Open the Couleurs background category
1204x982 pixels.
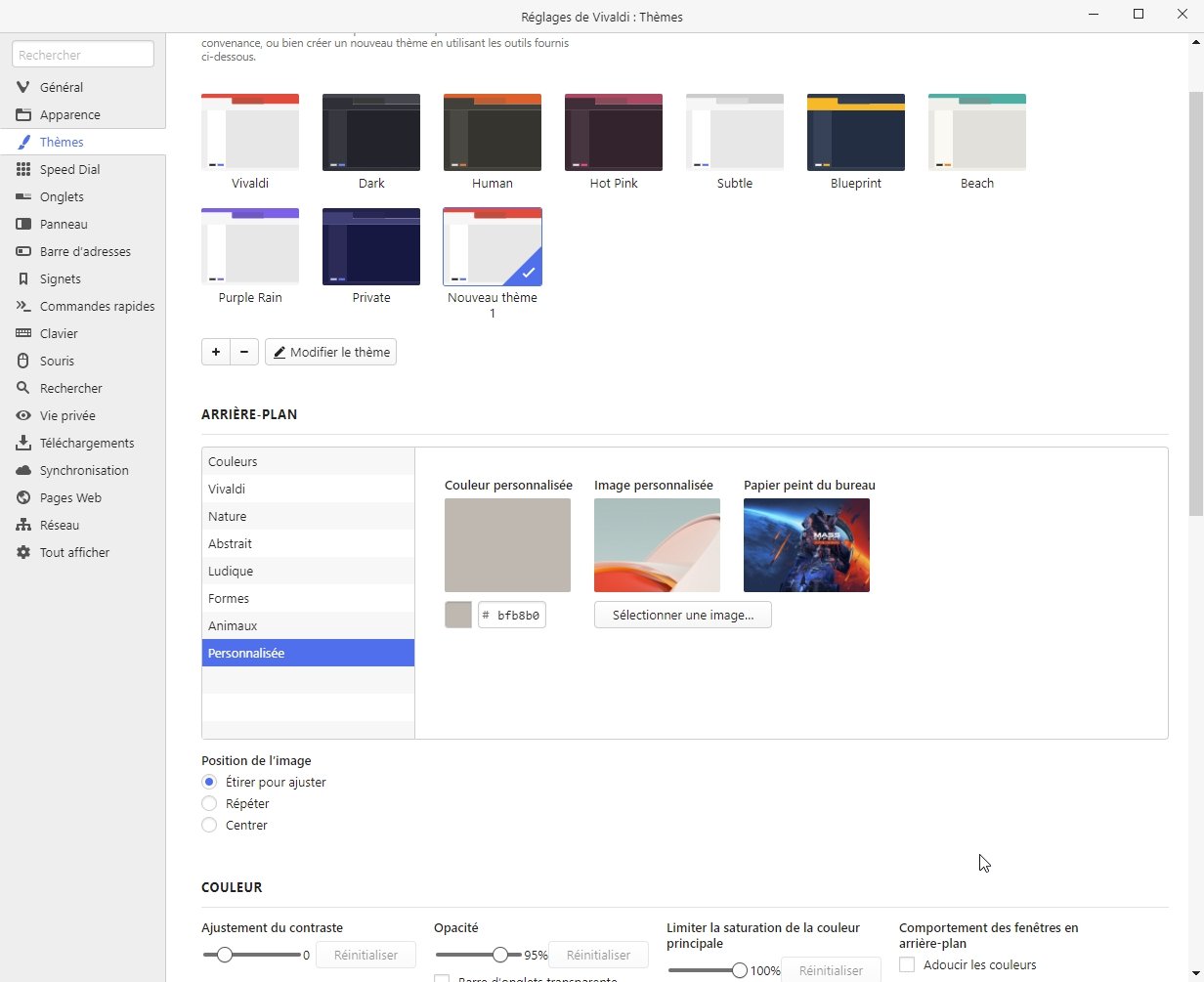(x=233, y=461)
